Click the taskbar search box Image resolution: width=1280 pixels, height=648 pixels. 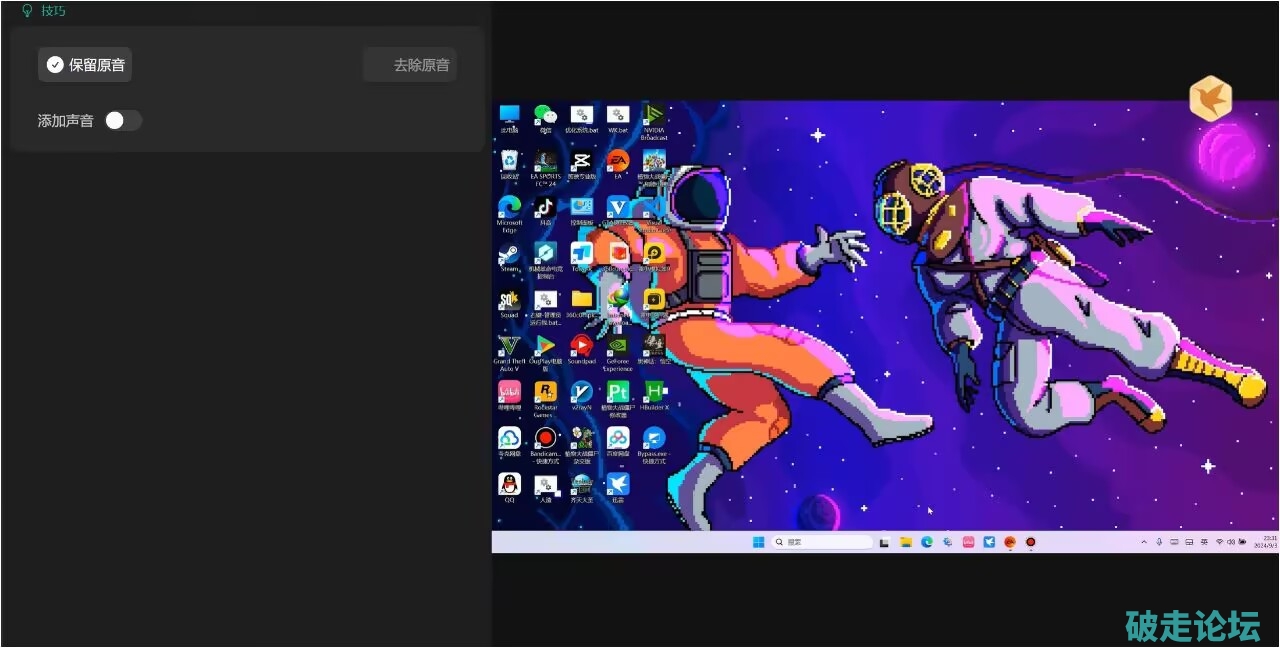point(822,542)
